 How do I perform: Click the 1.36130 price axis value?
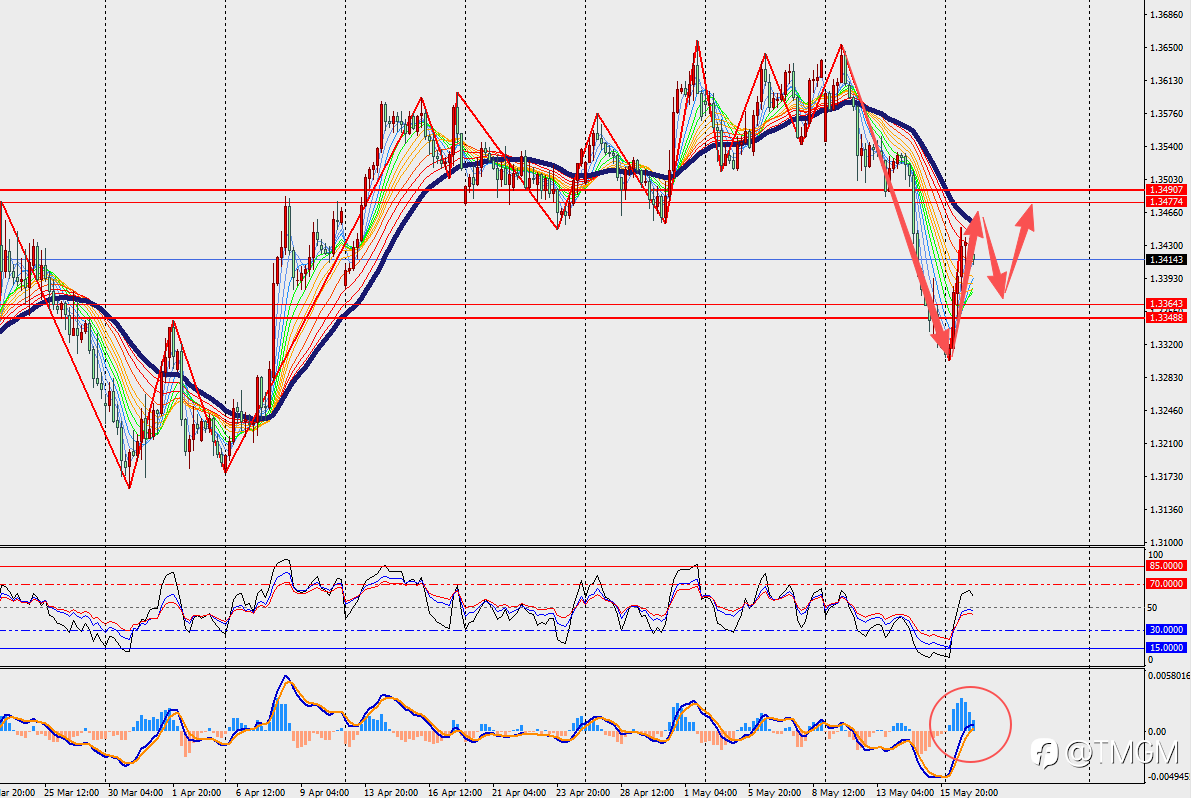coord(1167,81)
